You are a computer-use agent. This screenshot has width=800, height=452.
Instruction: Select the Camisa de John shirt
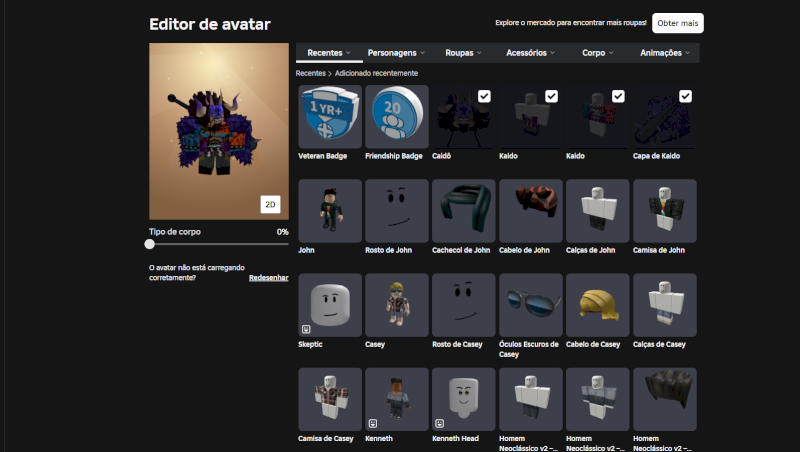pos(664,211)
